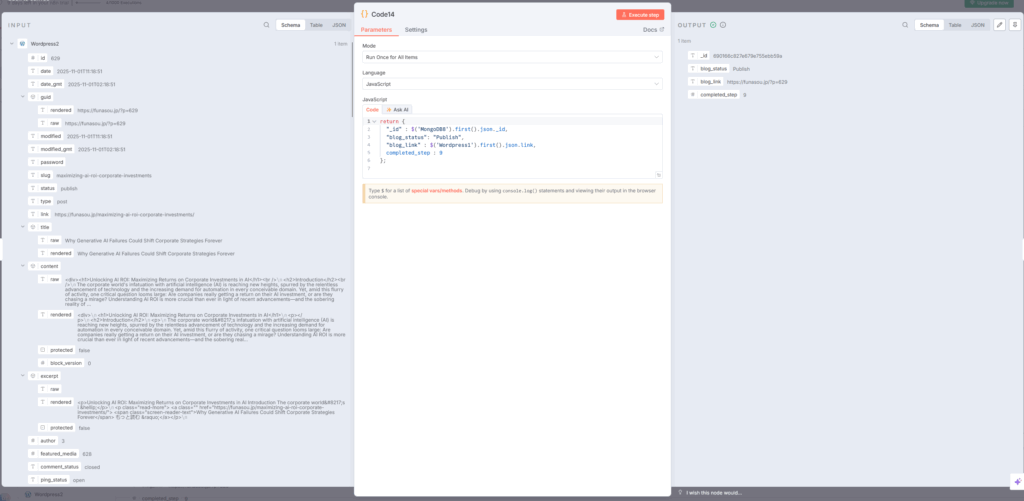Click the pin data icon in OUTPUT panel
The height and width of the screenshot is (501, 1024).
click(x=1014, y=24)
